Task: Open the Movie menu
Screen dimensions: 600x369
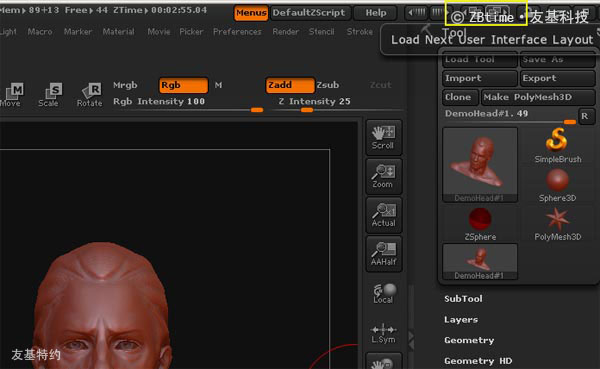Action: click(159, 32)
